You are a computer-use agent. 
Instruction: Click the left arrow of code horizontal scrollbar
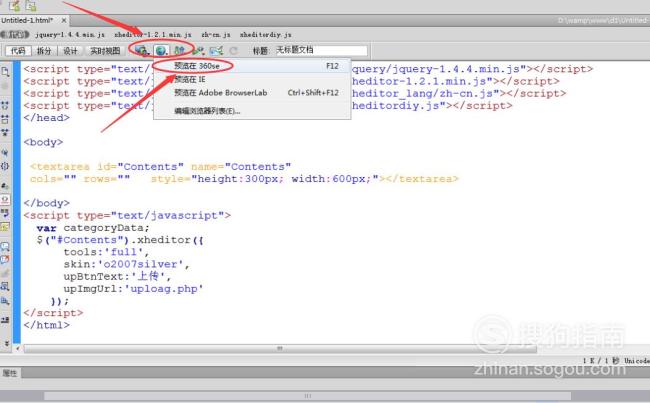[17, 349]
